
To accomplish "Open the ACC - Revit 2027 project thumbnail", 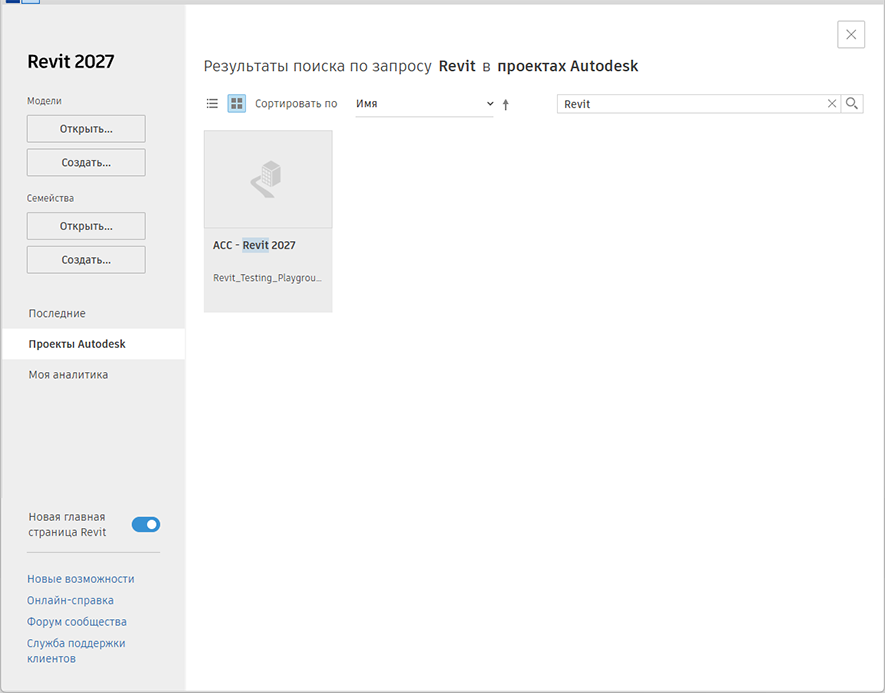I will (268, 179).
